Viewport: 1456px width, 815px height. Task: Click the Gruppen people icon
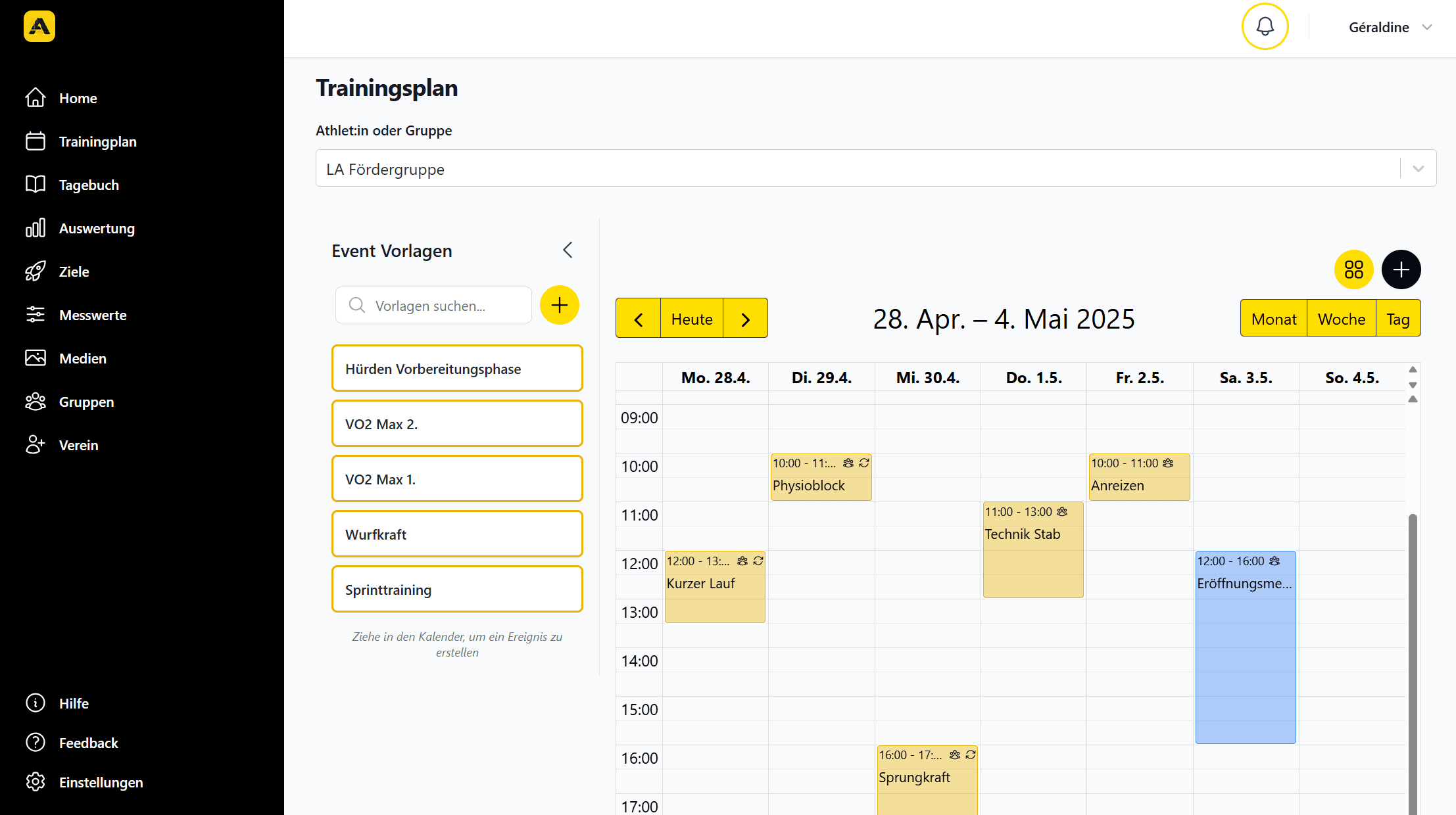[x=36, y=402]
